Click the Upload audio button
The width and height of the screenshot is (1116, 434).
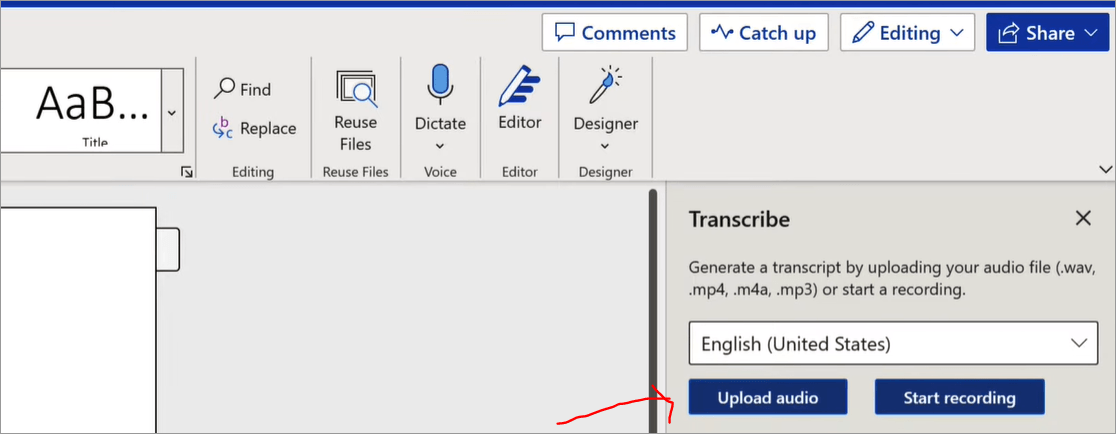(x=768, y=397)
